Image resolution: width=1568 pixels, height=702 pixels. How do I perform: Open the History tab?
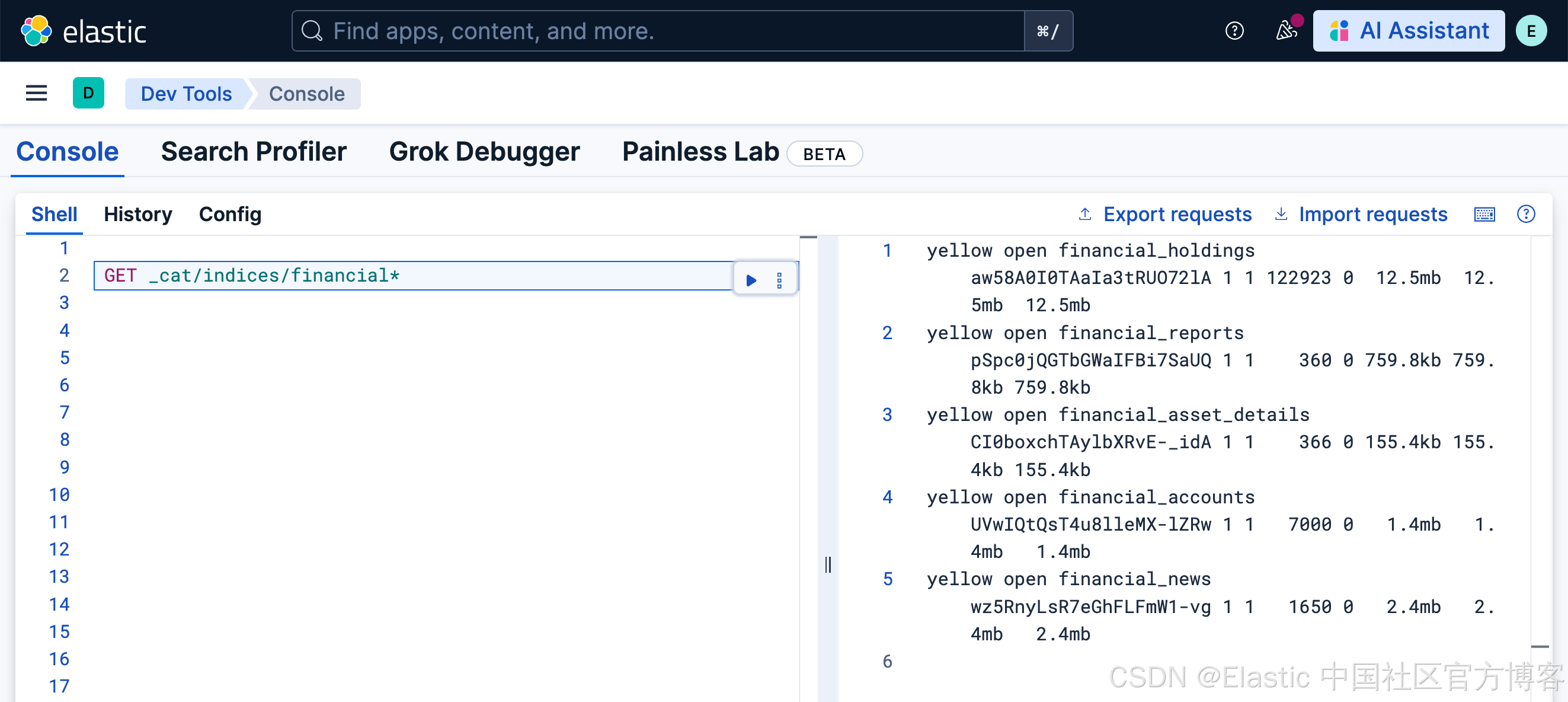(x=137, y=214)
